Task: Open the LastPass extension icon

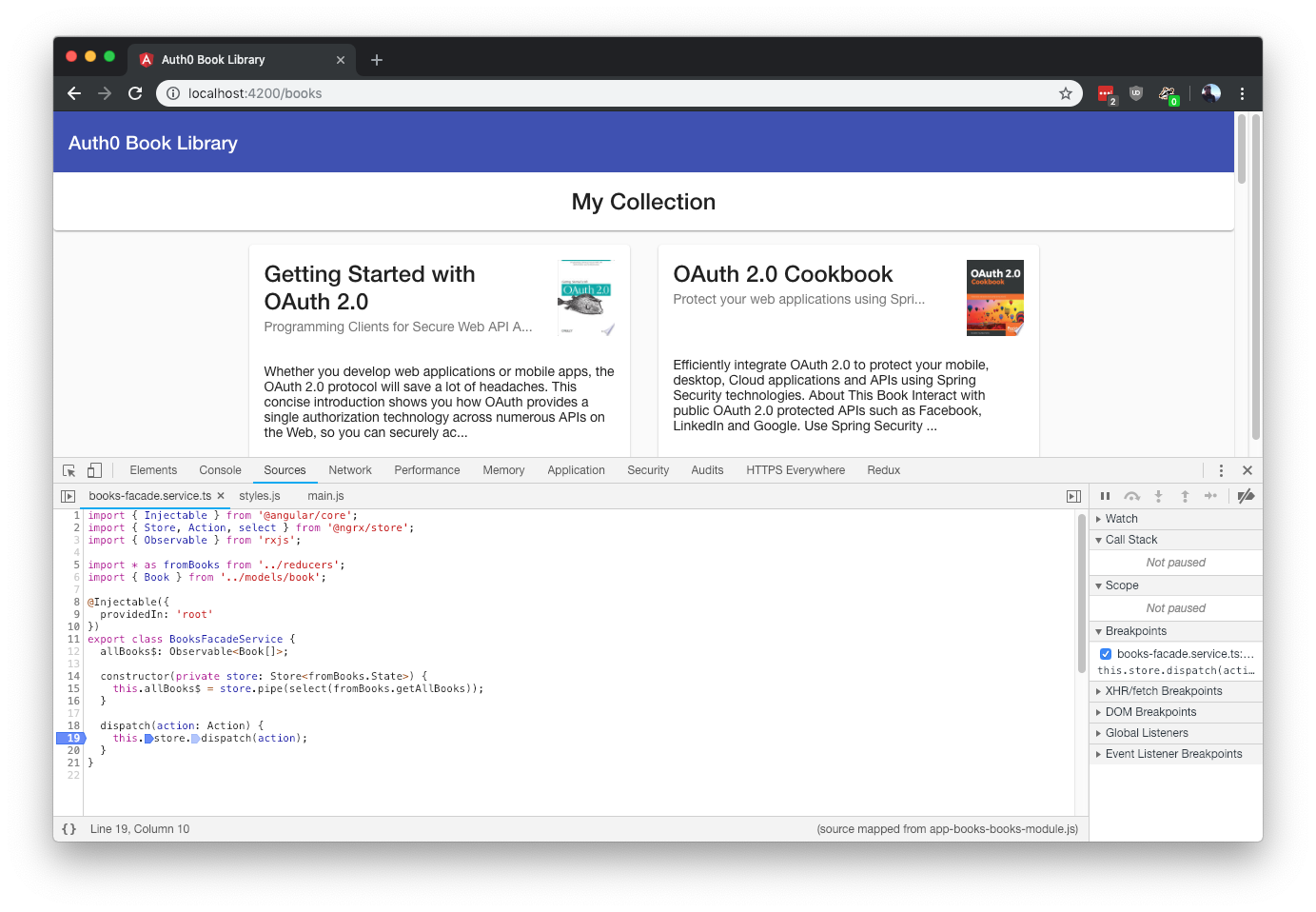Action: [1106, 93]
